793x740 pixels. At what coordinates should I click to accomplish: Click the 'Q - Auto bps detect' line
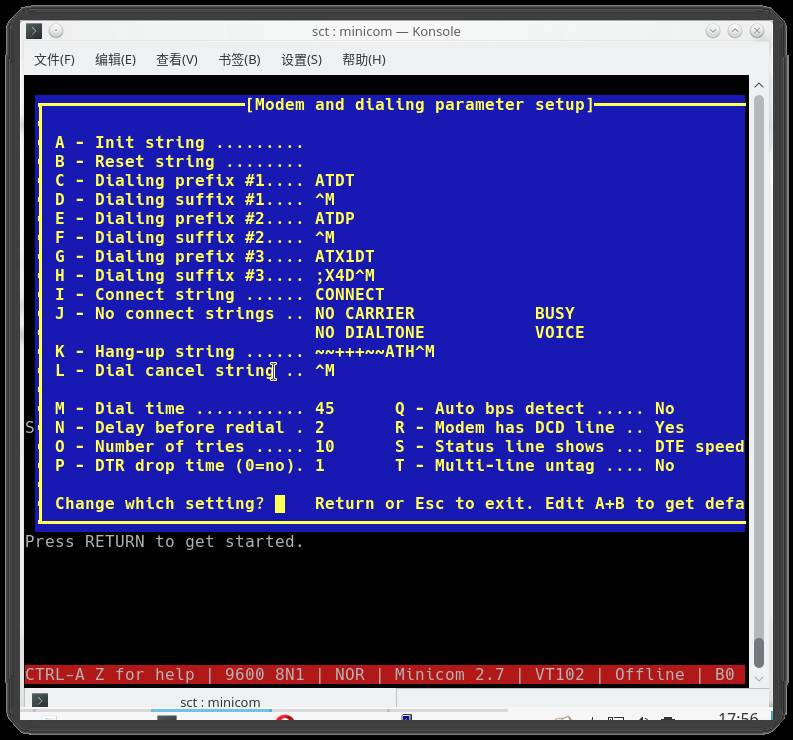click(x=535, y=409)
